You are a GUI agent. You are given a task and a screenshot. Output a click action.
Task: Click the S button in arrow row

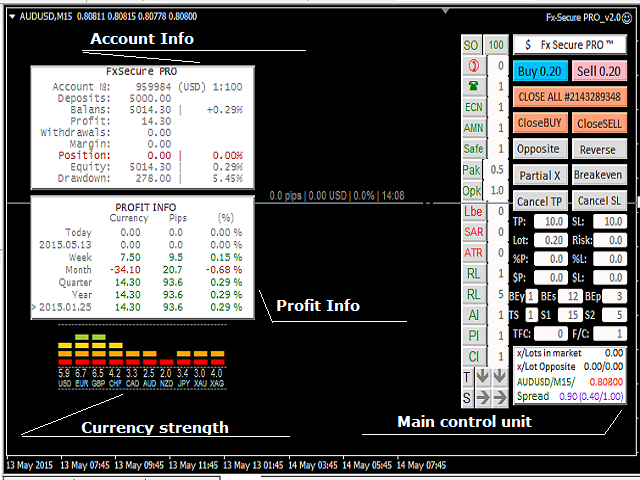point(467,398)
